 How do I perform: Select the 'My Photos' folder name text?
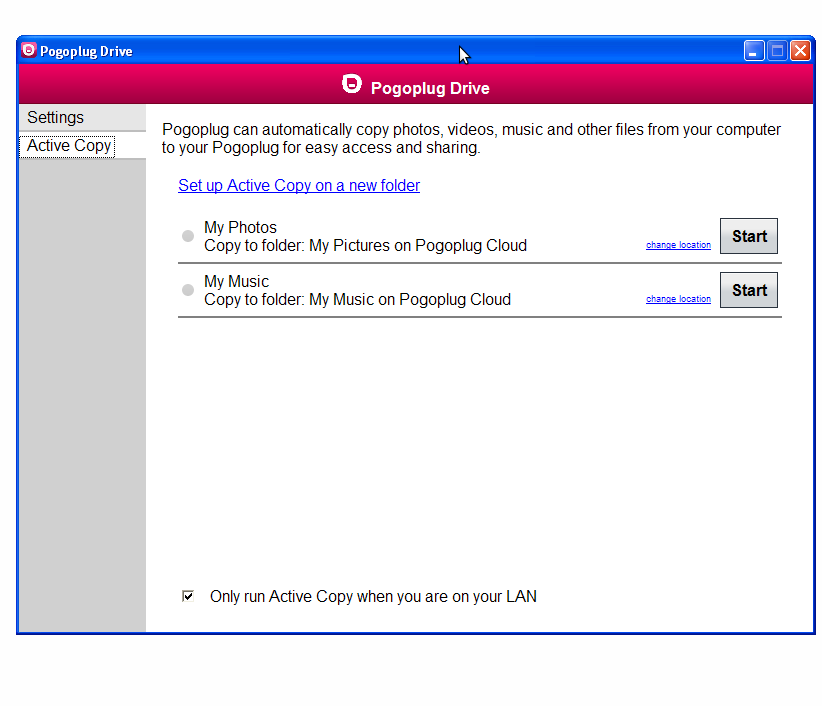(x=240, y=227)
